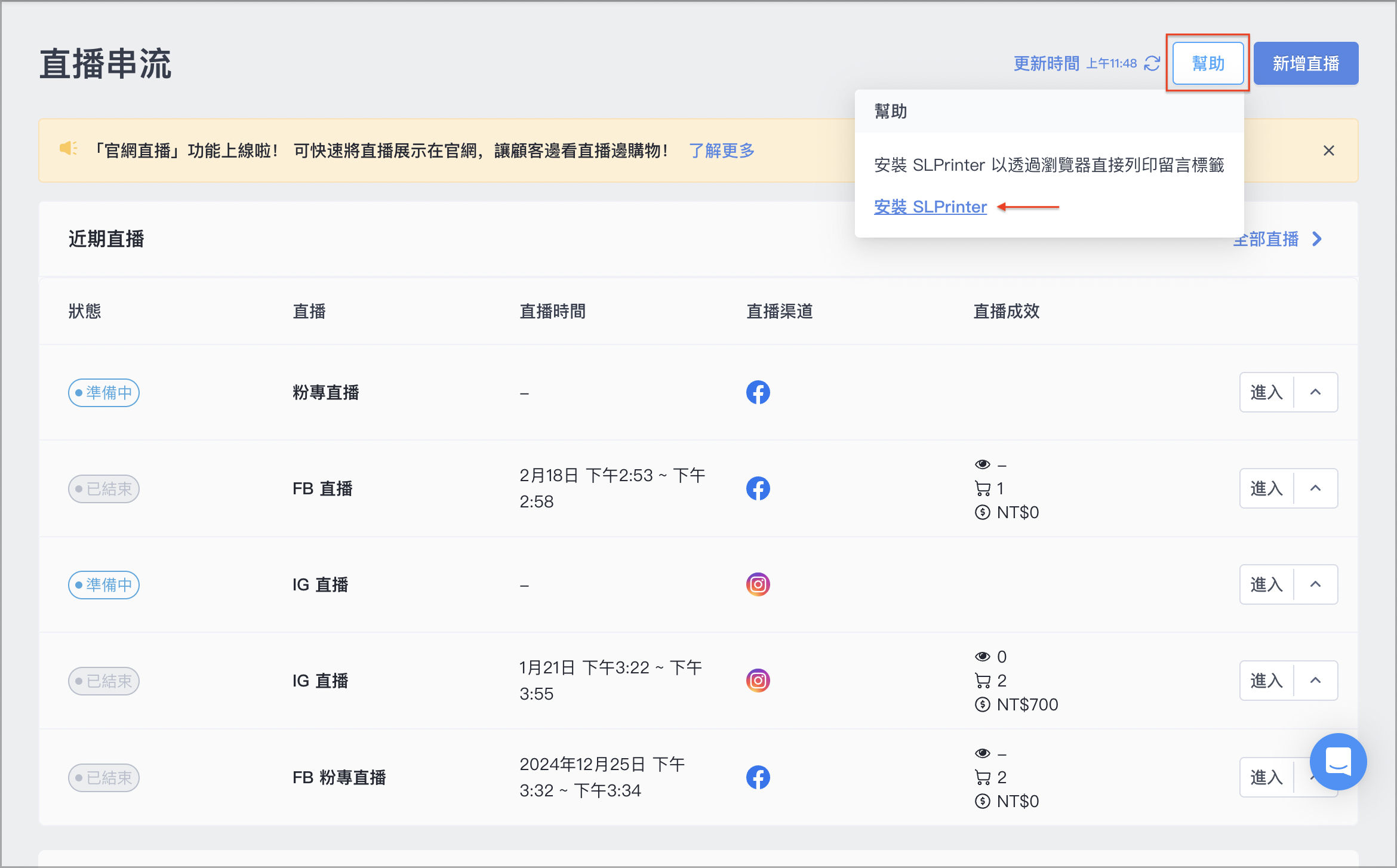Screen dimensions: 1397x868
Task: Click Instagram icon in 準備中 IG 直播 row
Action: click(758, 584)
